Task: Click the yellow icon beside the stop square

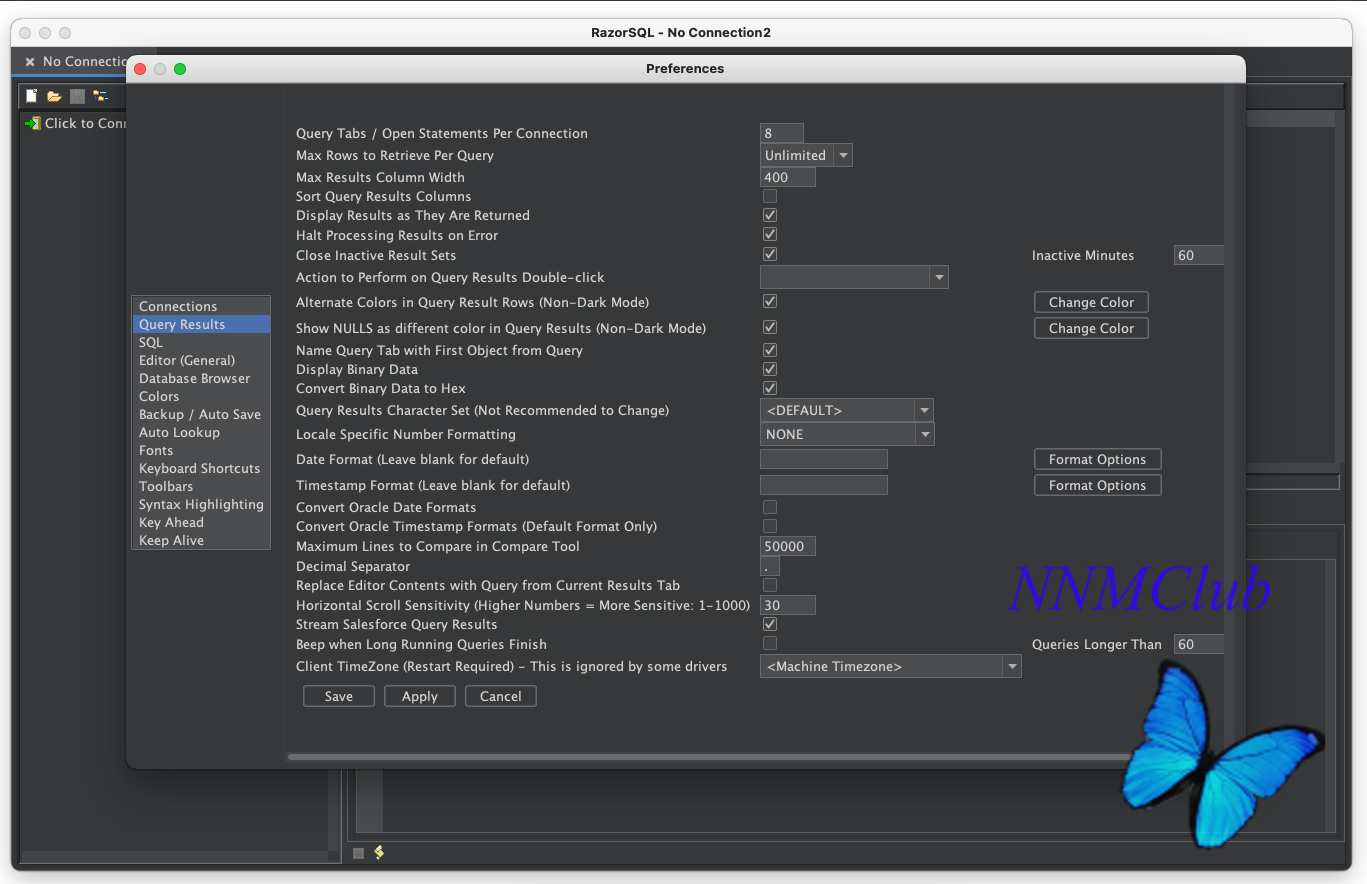Action: pos(379,853)
